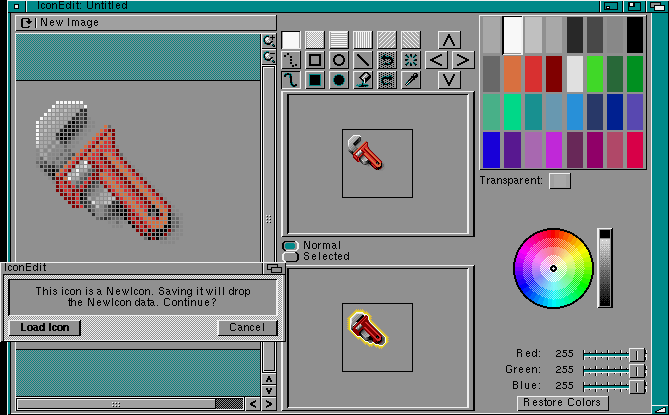The width and height of the screenshot is (669, 415).
Task: Select the dotted freehand pencil tool
Action: pos(291,60)
